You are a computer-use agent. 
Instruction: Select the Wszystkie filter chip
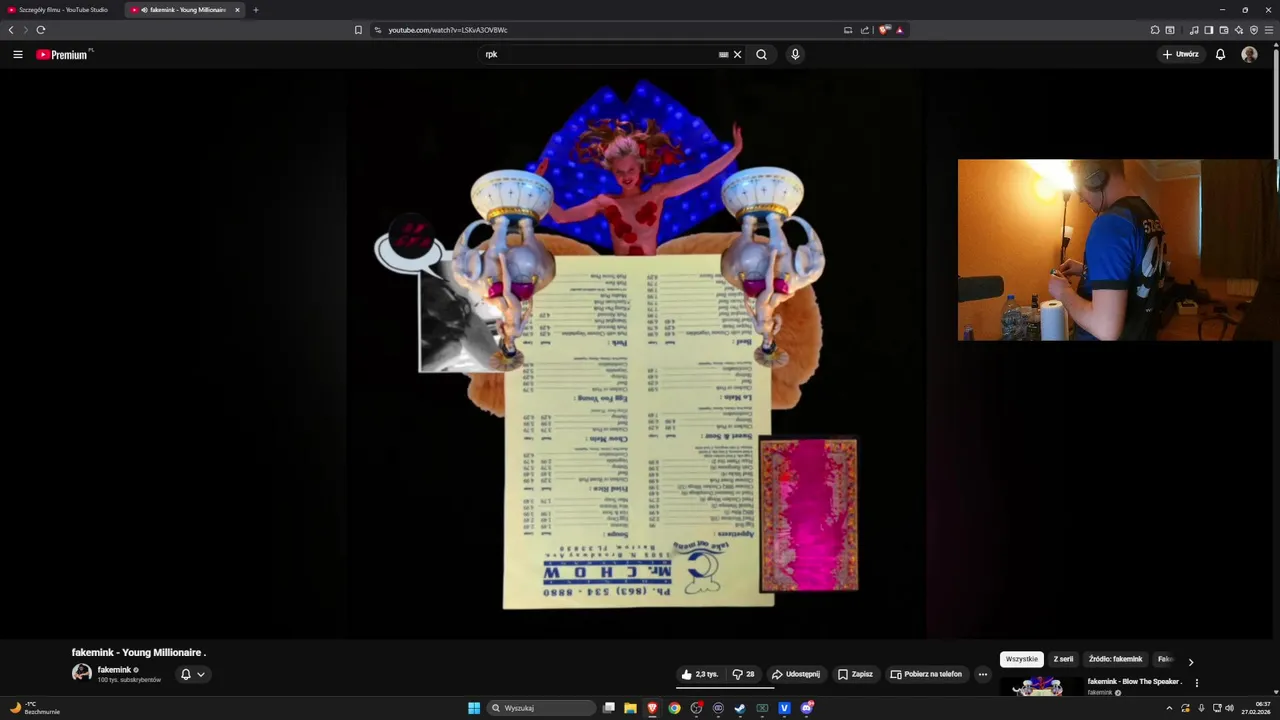1022,660
